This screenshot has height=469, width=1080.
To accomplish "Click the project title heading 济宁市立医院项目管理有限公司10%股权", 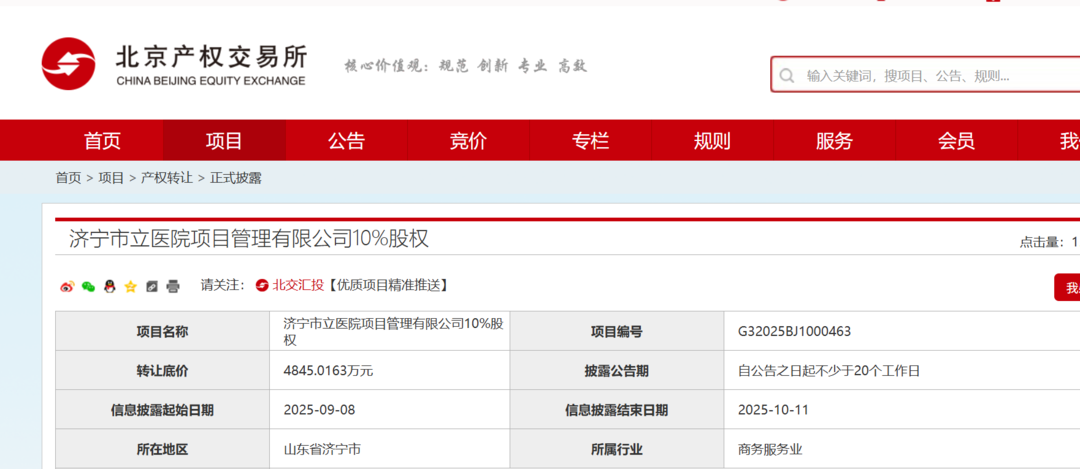I will [249, 239].
